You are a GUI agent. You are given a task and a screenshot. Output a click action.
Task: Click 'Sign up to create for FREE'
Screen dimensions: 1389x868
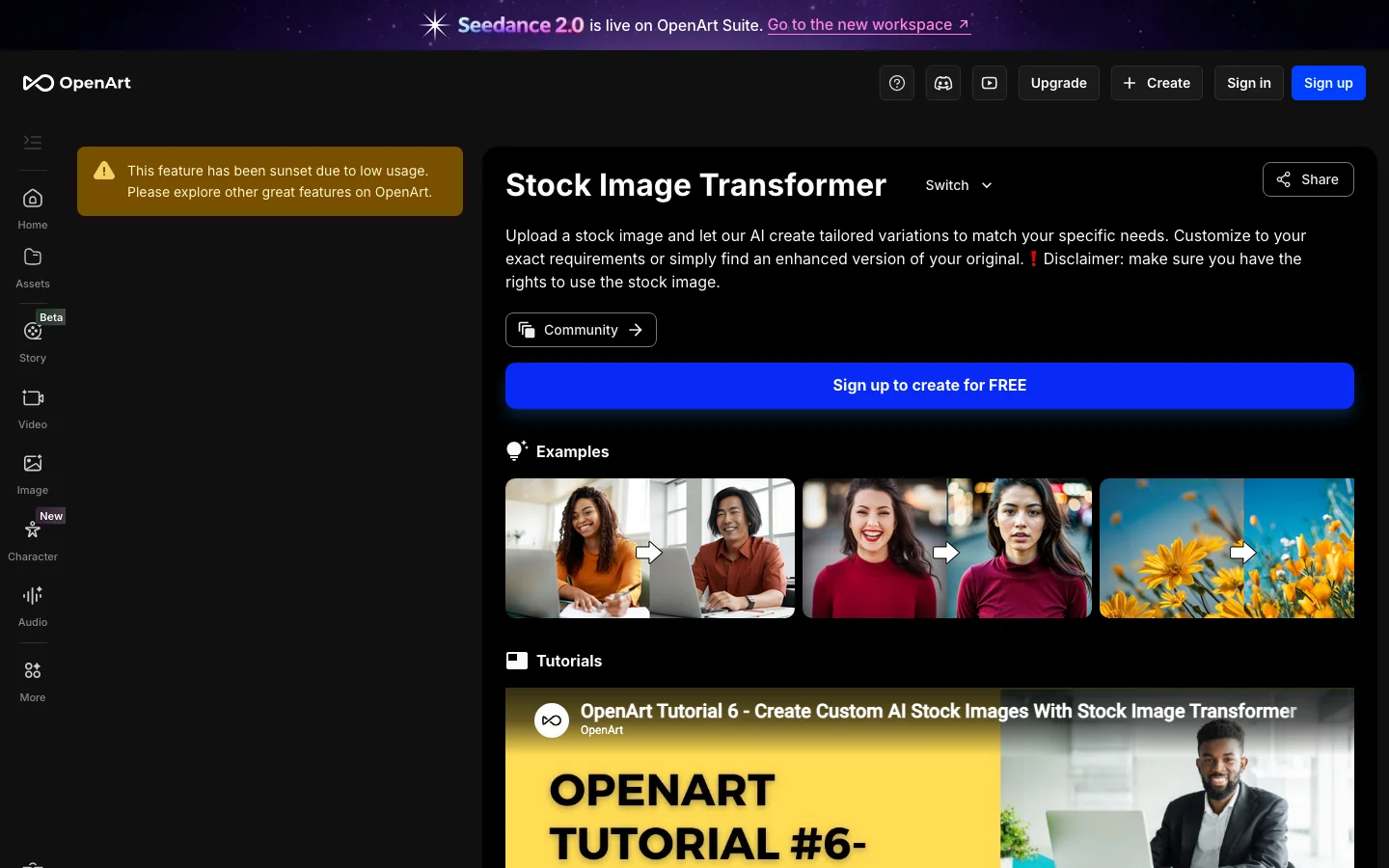[x=930, y=386]
